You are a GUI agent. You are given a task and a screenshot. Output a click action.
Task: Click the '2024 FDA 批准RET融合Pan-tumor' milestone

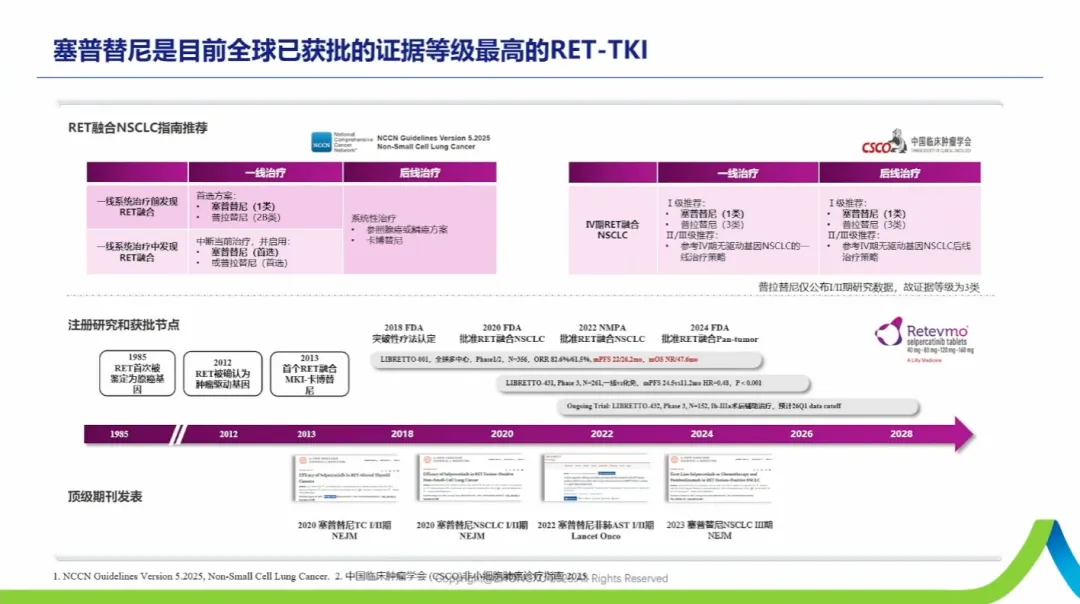point(709,333)
